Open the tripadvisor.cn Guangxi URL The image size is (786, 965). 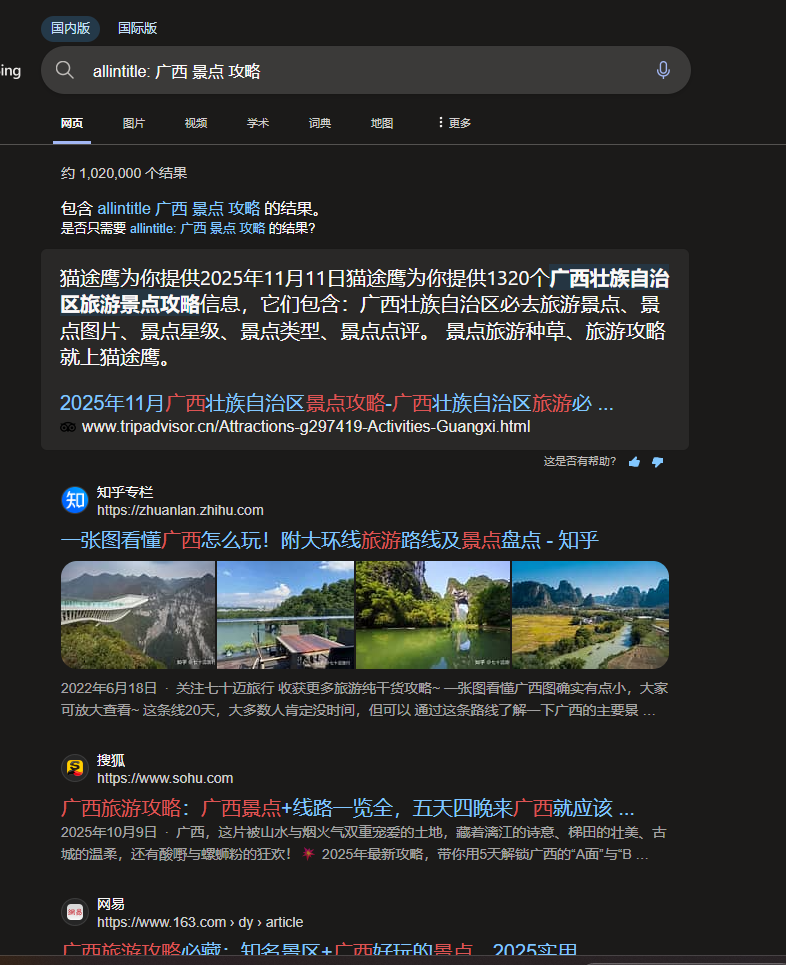pos(306,426)
